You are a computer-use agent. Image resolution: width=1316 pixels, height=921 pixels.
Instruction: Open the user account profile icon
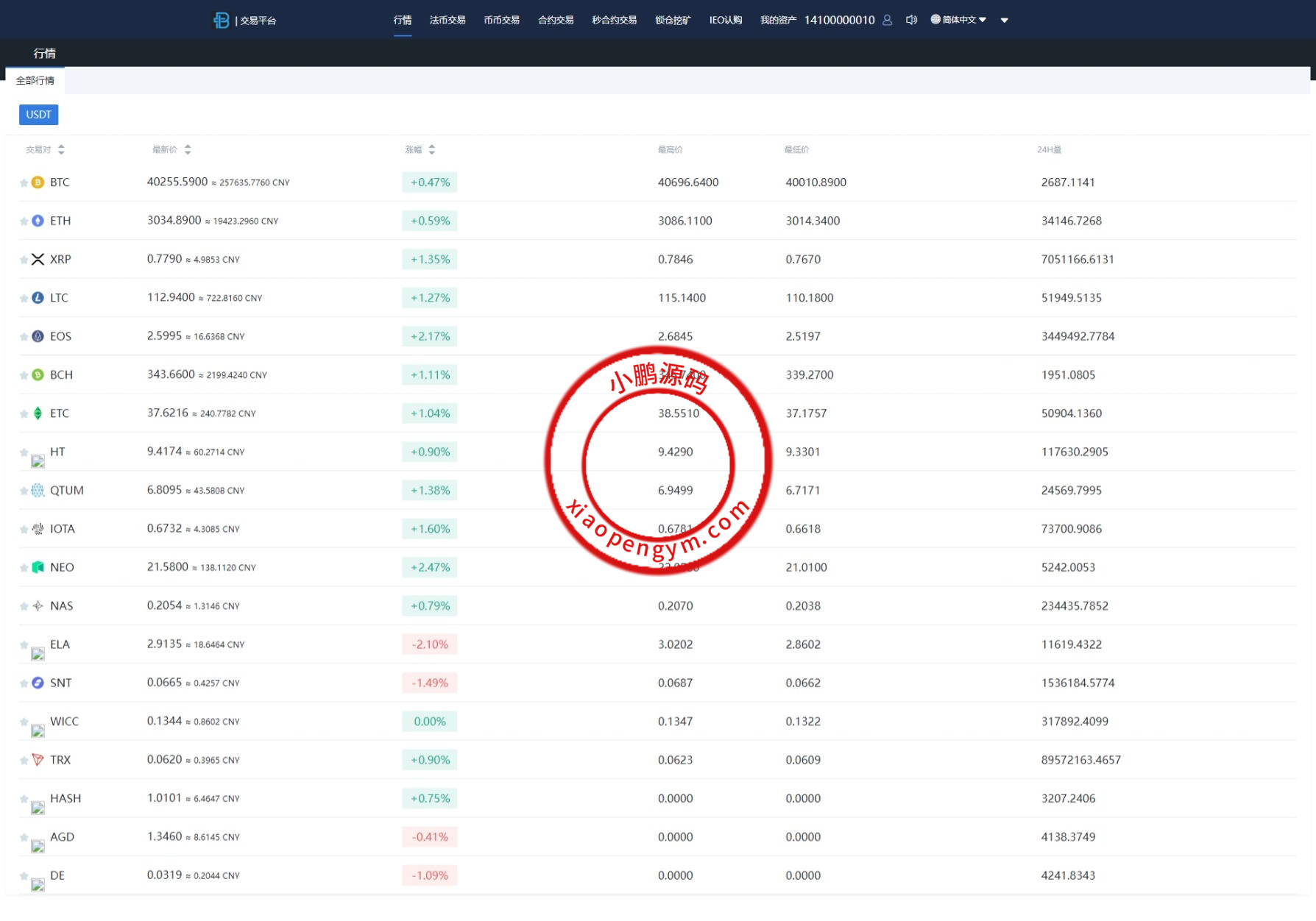point(887,20)
